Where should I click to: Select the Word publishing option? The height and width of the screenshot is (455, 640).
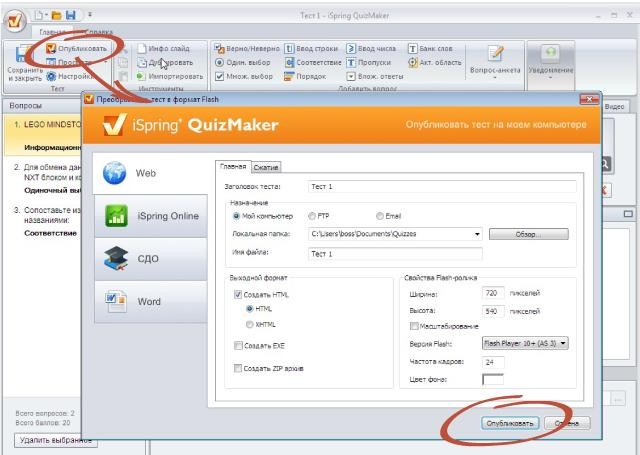click(151, 302)
